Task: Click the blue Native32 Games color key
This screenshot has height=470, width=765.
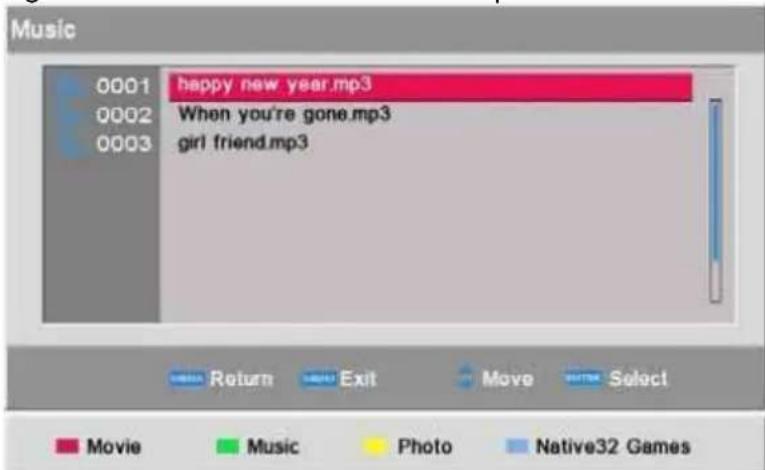Action: tap(517, 446)
